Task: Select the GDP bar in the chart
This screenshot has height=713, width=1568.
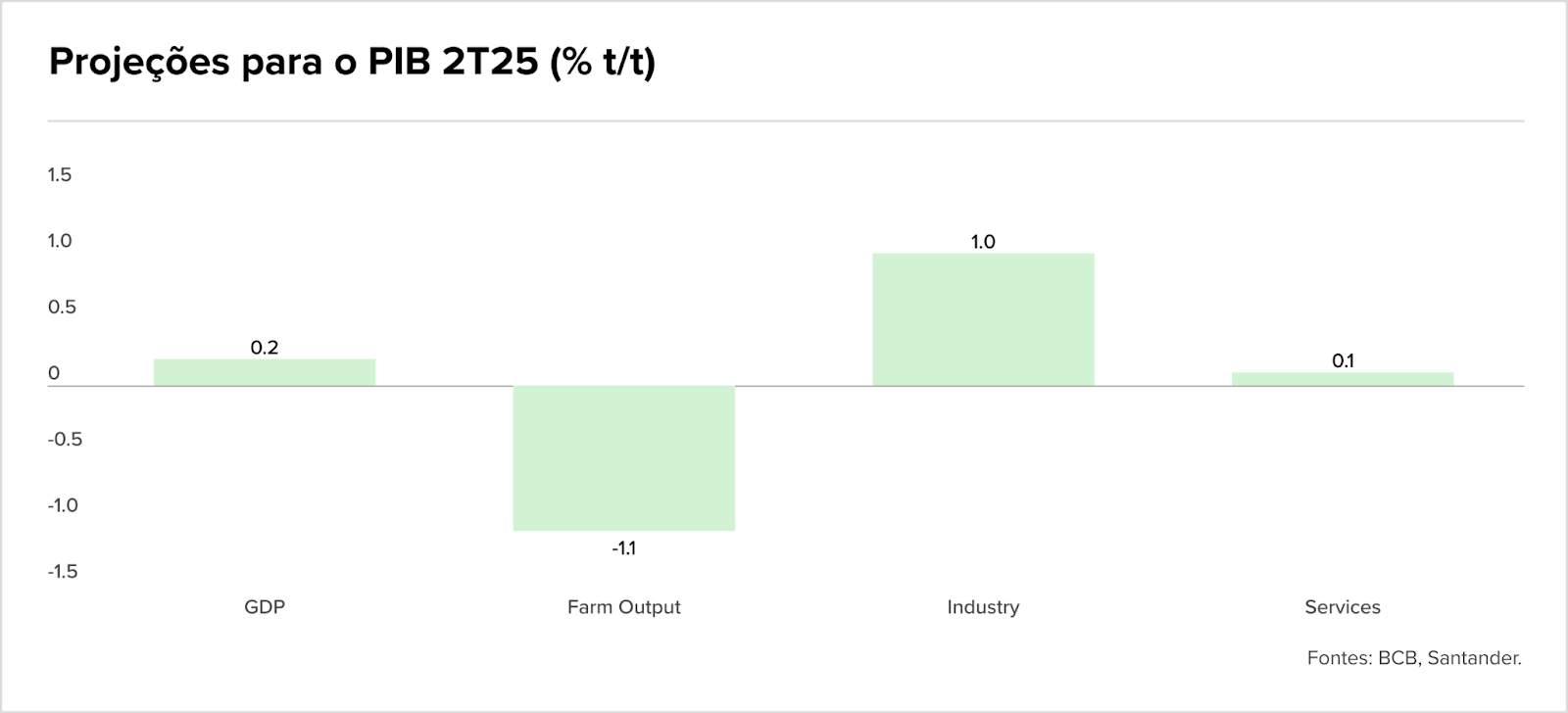Action: click(265, 373)
